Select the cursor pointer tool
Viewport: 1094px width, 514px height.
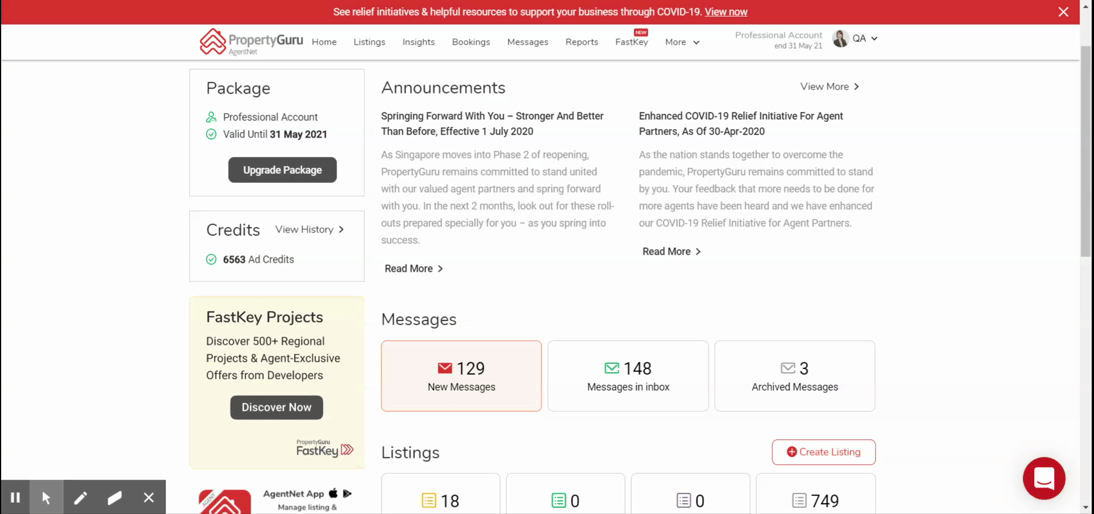point(46,497)
